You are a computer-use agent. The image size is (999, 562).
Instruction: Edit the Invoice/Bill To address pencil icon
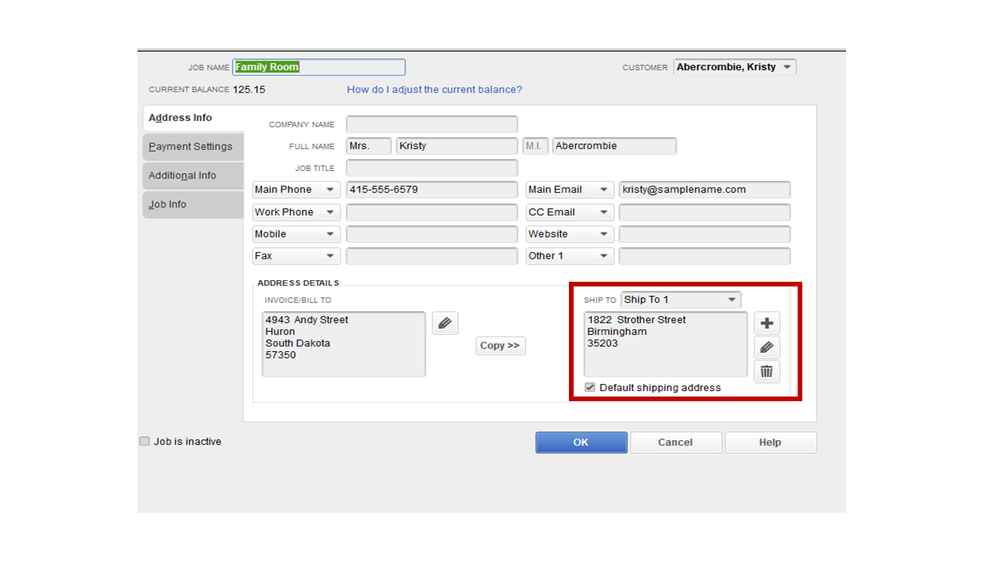445,323
